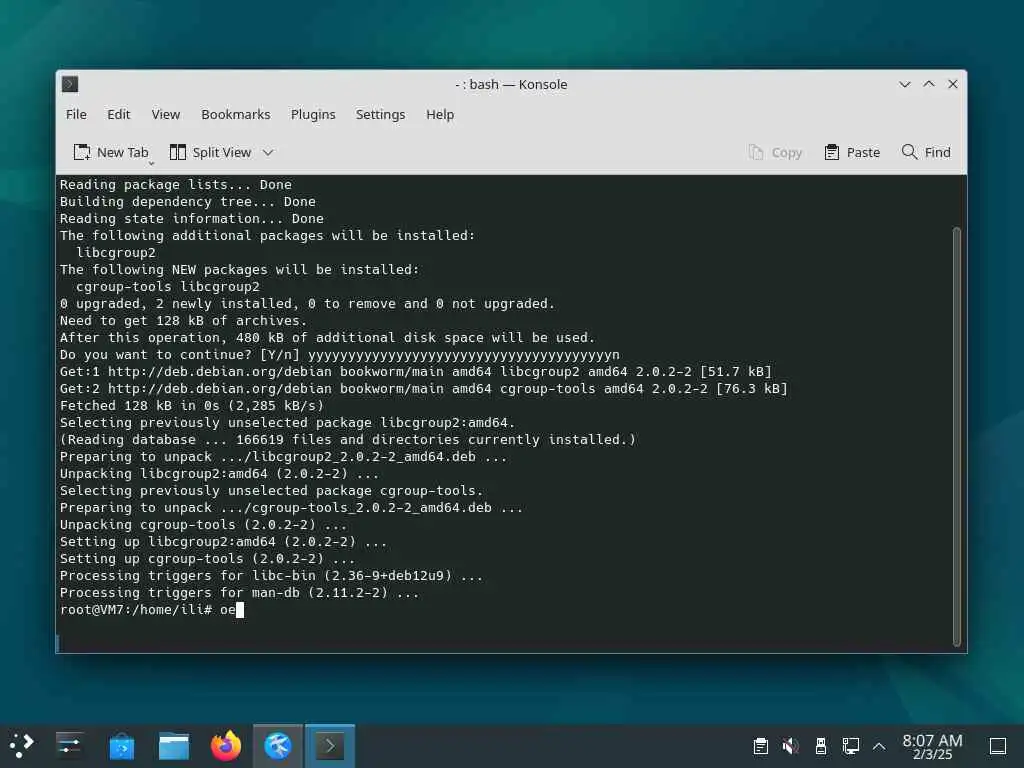1024x768 pixels.
Task: Click the 'Unpacking libcgroup2:amd64' line
Action: pos(219,473)
